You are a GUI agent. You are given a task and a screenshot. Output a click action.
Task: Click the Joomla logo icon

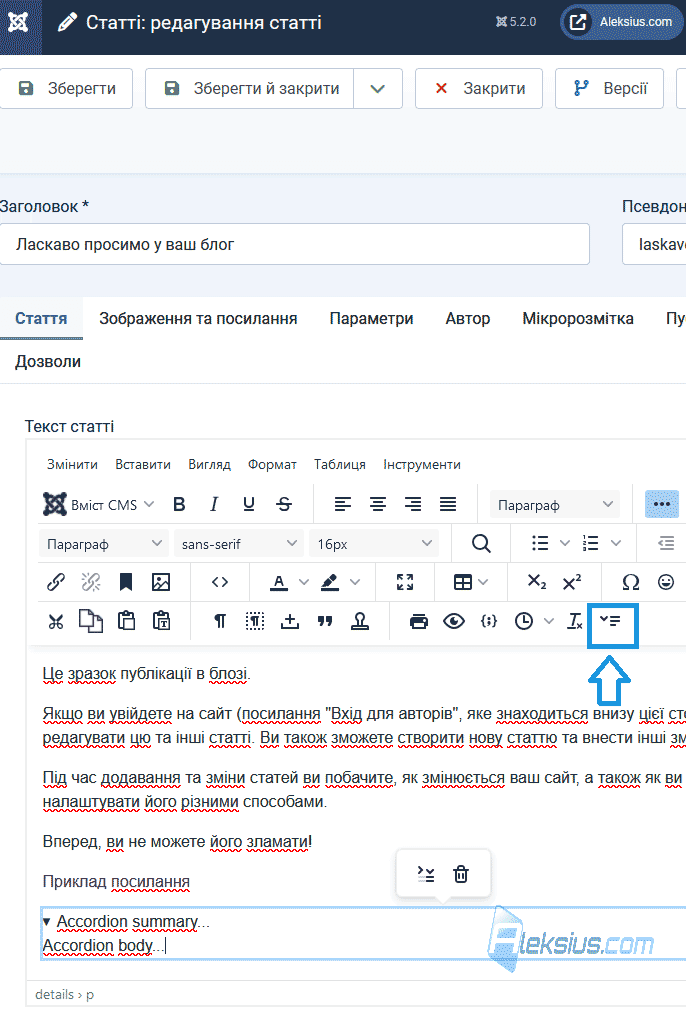tap(18, 22)
